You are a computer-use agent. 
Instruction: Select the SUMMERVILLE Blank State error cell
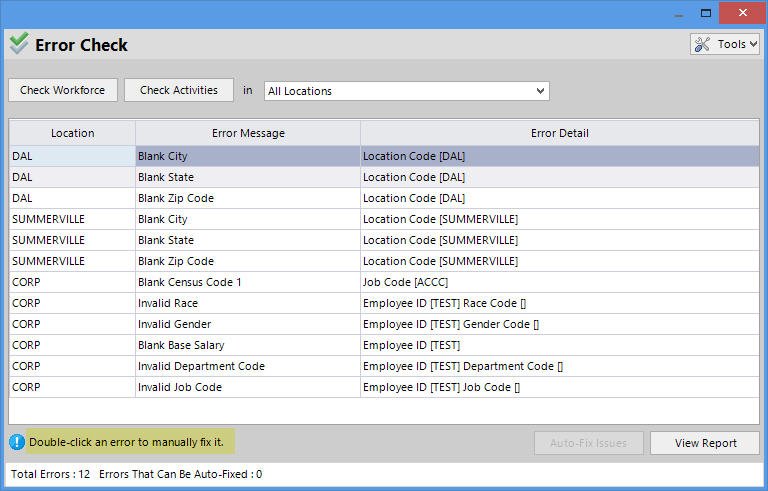click(x=248, y=241)
